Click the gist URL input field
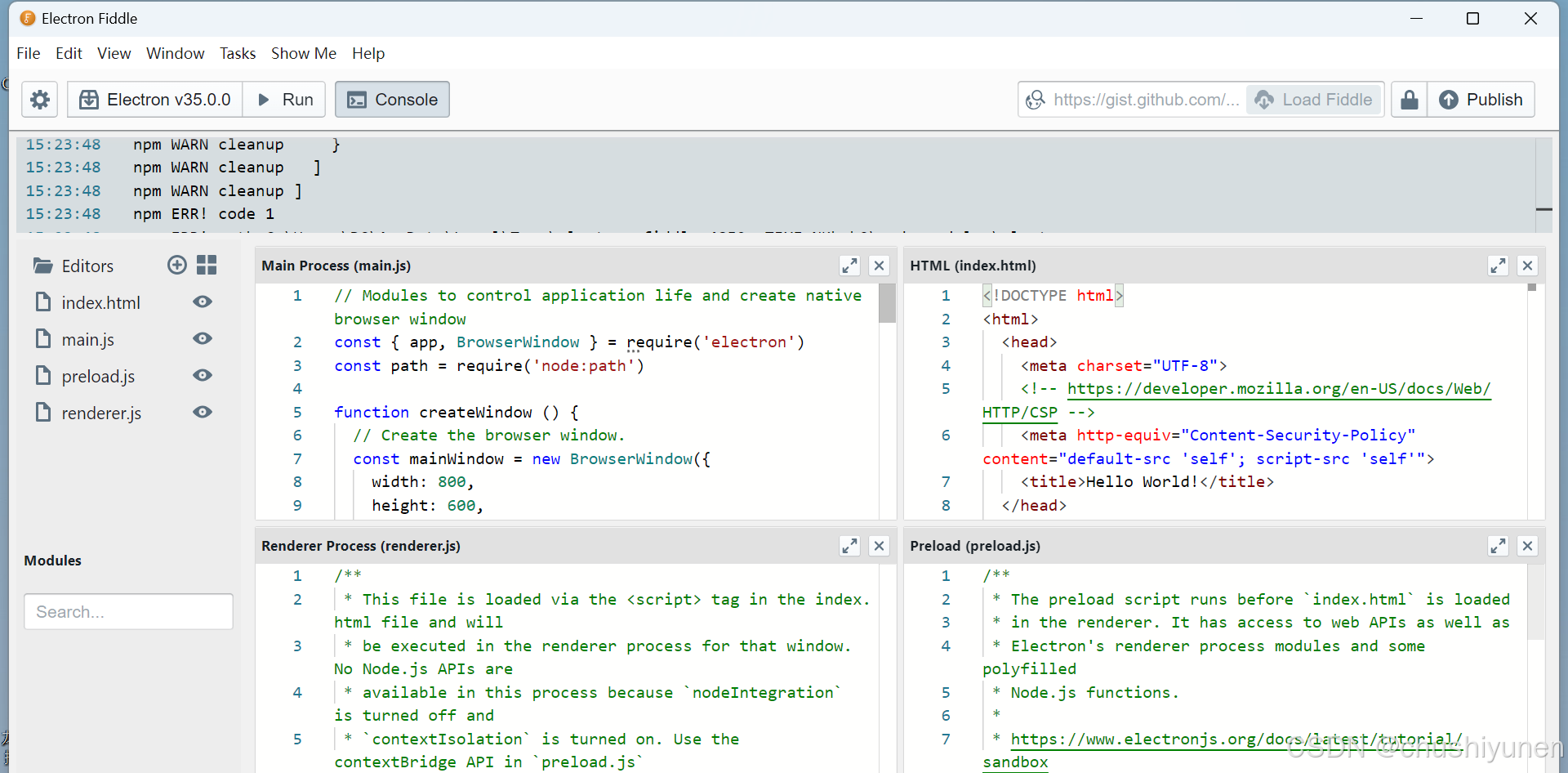Viewport: 1568px width, 773px height. tap(1134, 100)
